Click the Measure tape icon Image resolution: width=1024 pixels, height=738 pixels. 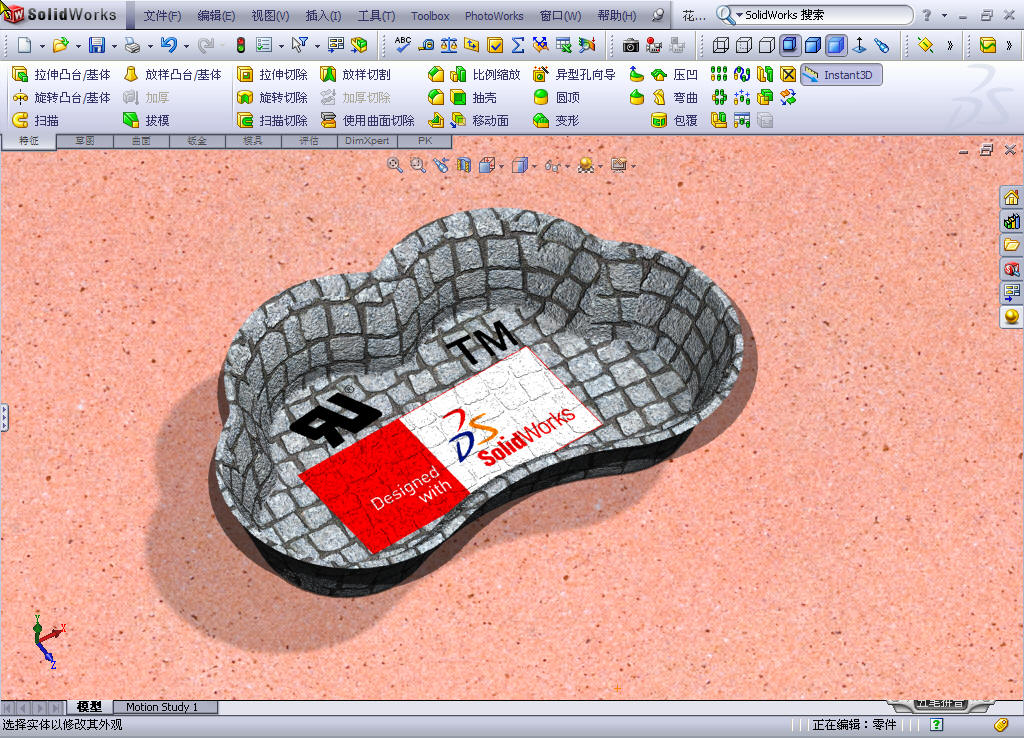tap(426, 45)
